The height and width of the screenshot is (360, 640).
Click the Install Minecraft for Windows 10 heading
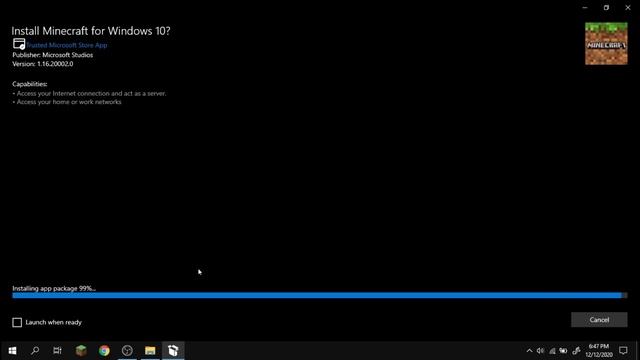coord(91,31)
